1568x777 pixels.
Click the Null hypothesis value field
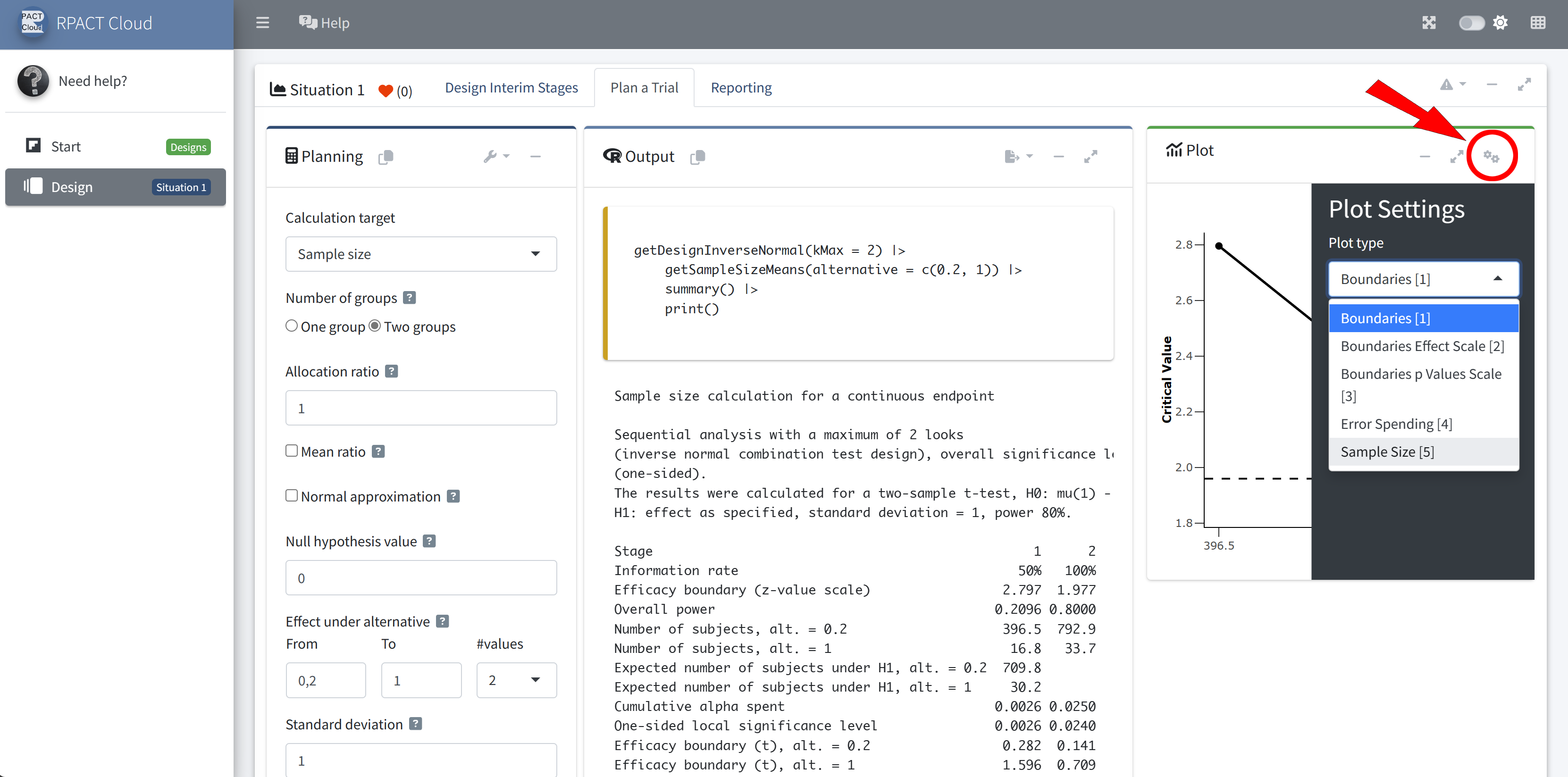(420, 578)
